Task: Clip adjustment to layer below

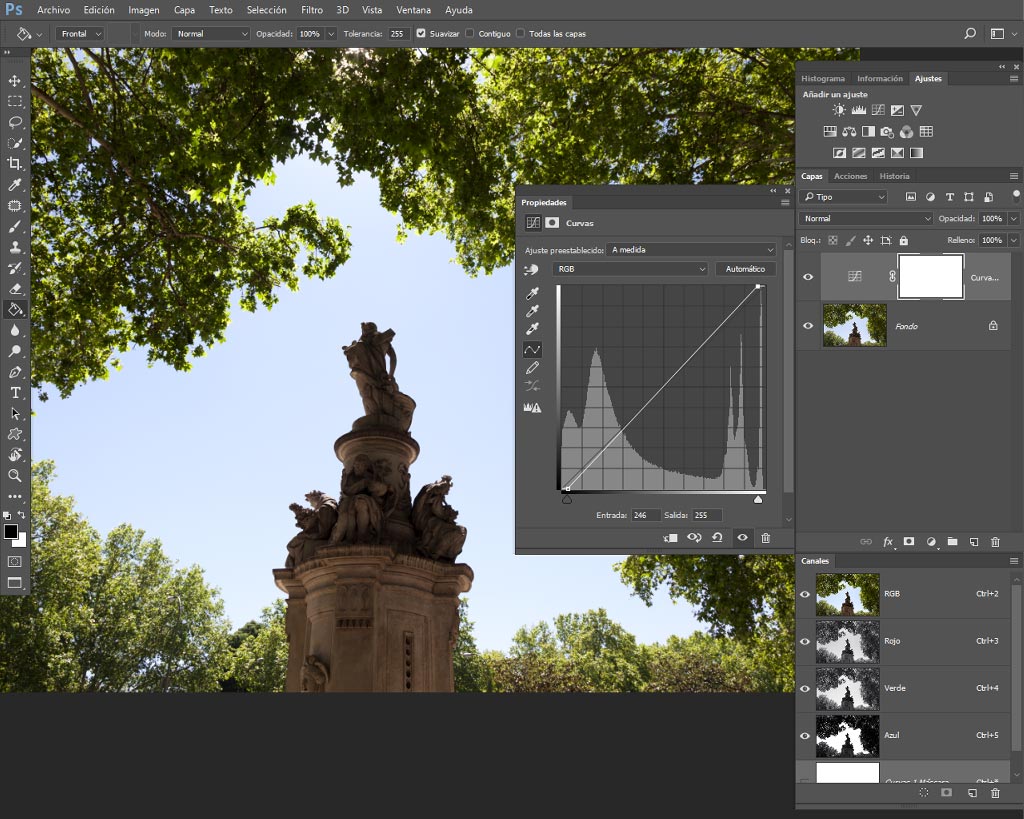Action: [x=670, y=538]
